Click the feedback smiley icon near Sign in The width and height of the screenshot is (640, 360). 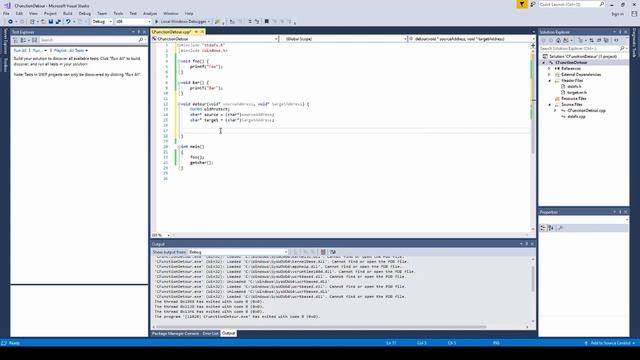[x=634, y=13]
